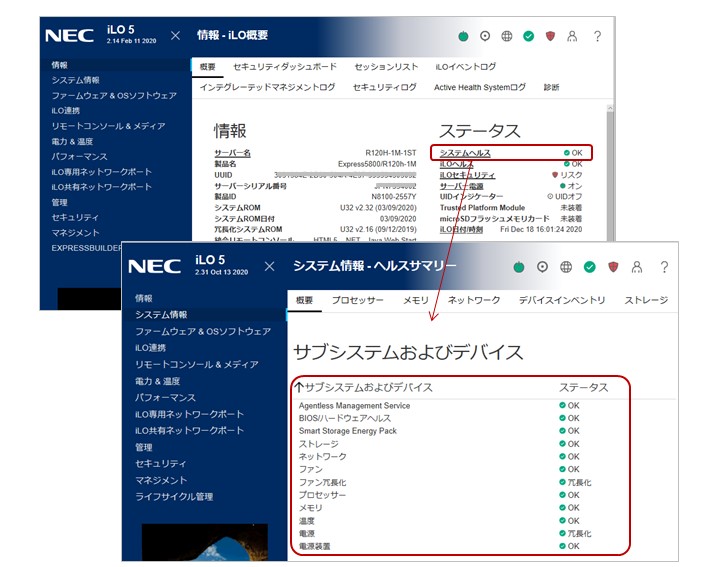Open user account icon in front window header
Image resolution: width=720 pixels, height=567 pixels.
coord(637,267)
